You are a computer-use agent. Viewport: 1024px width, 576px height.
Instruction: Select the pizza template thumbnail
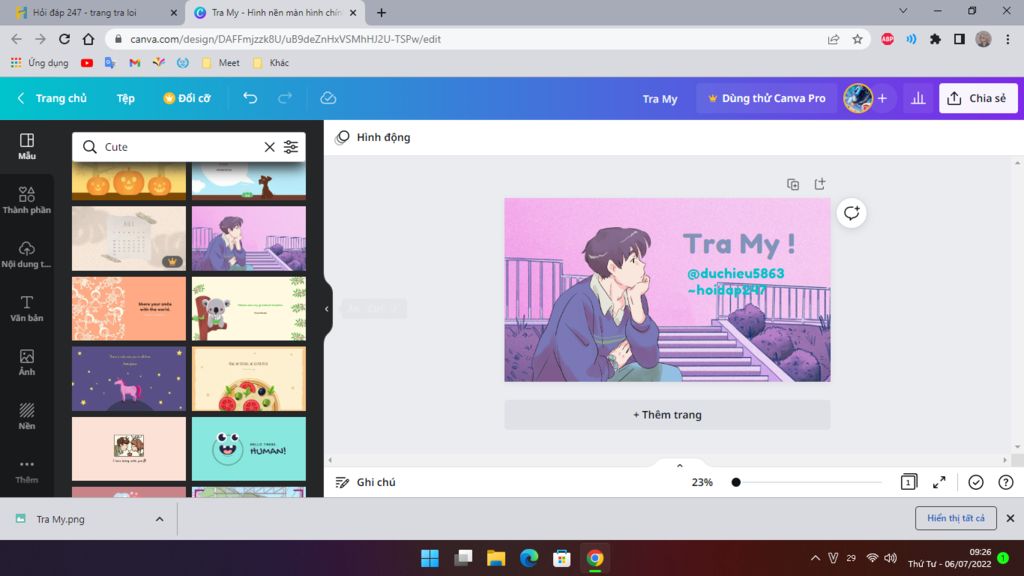pos(249,379)
